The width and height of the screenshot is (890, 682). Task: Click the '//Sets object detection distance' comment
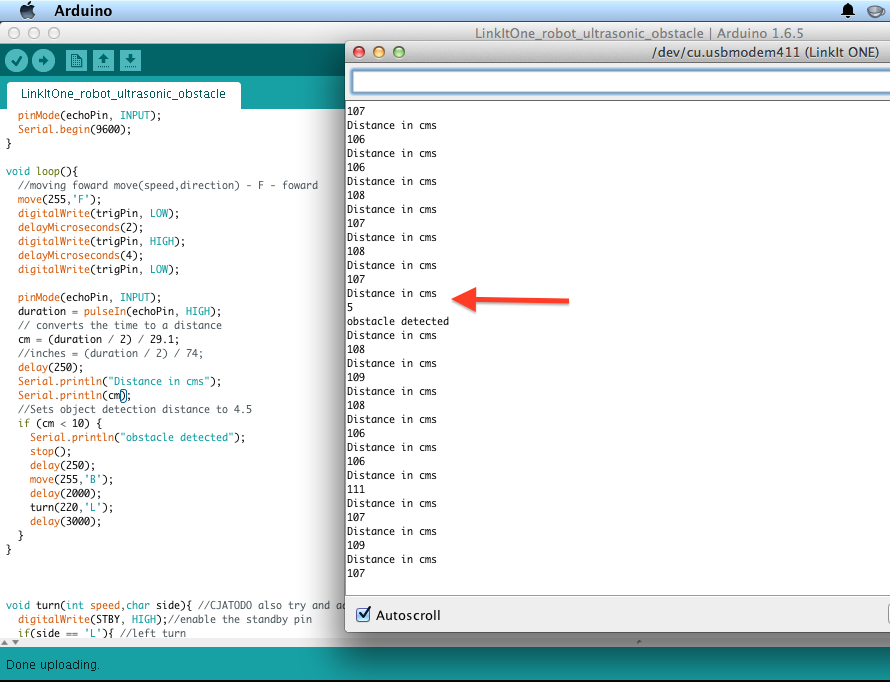tap(135, 409)
